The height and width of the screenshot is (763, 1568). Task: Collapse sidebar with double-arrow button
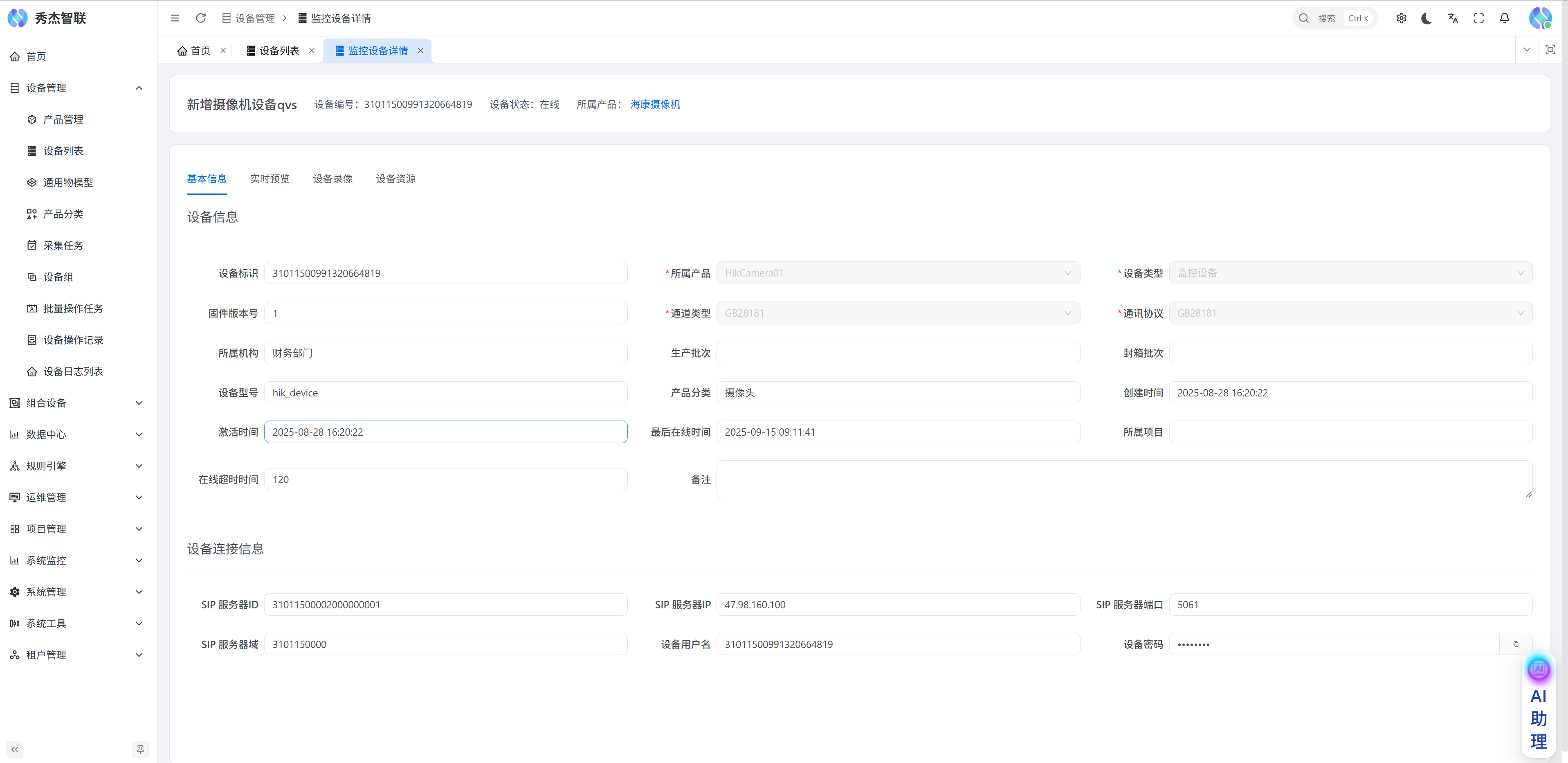pos(15,749)
